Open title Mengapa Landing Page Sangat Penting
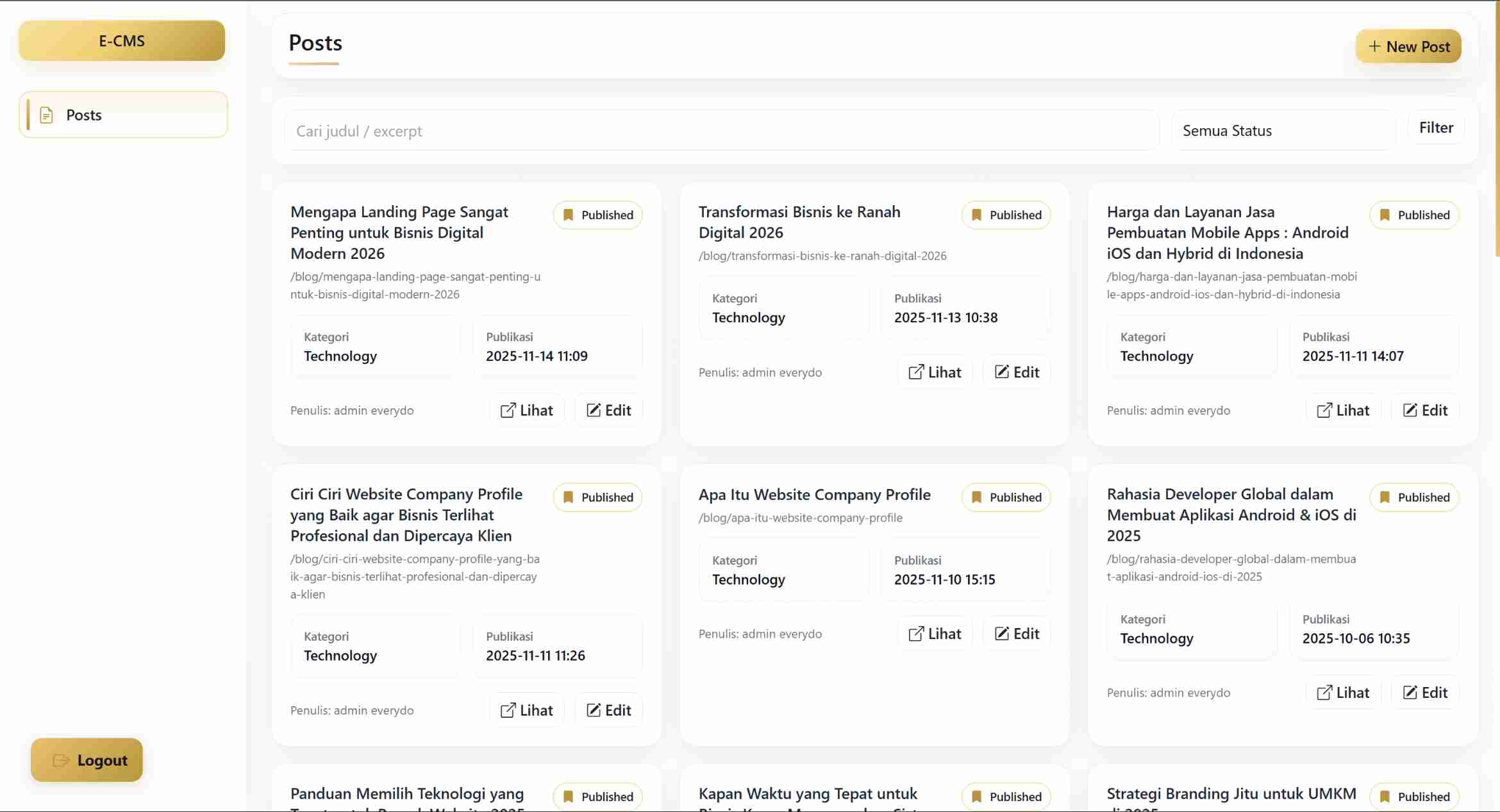The image size is (1500, 812). click(x=399, y=233)
